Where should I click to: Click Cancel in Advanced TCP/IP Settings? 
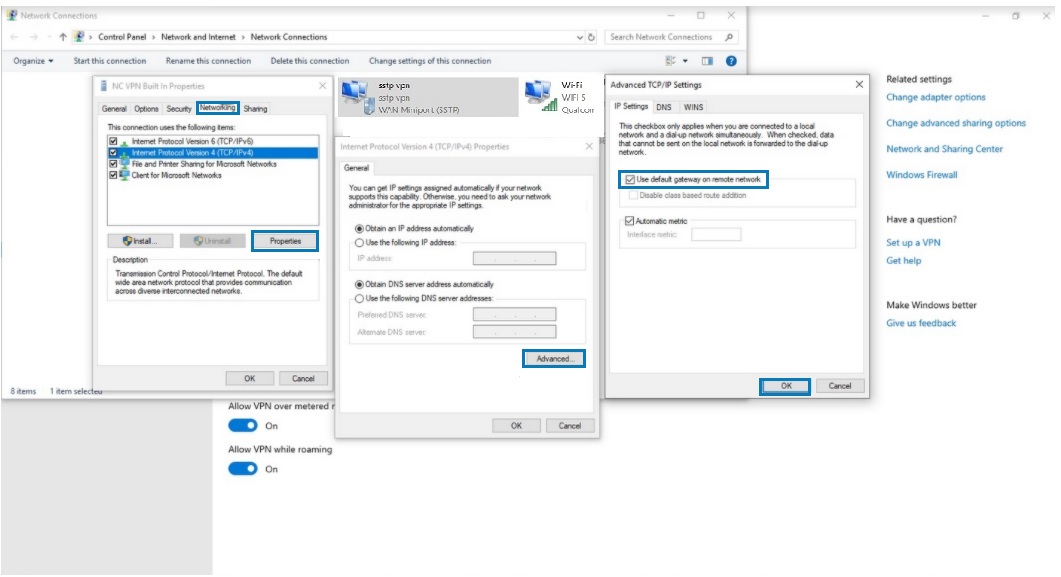840,386
